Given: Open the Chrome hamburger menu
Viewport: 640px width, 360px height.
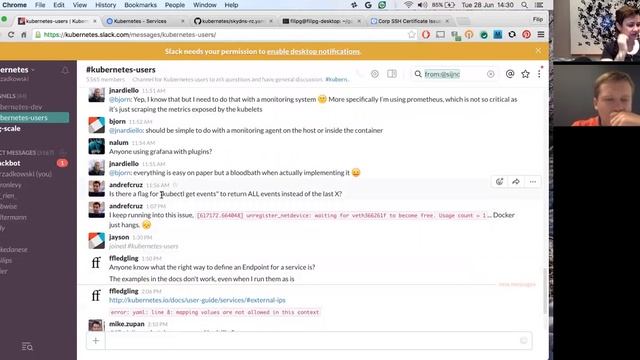Looking at the screenshot, I should point(541,35).
